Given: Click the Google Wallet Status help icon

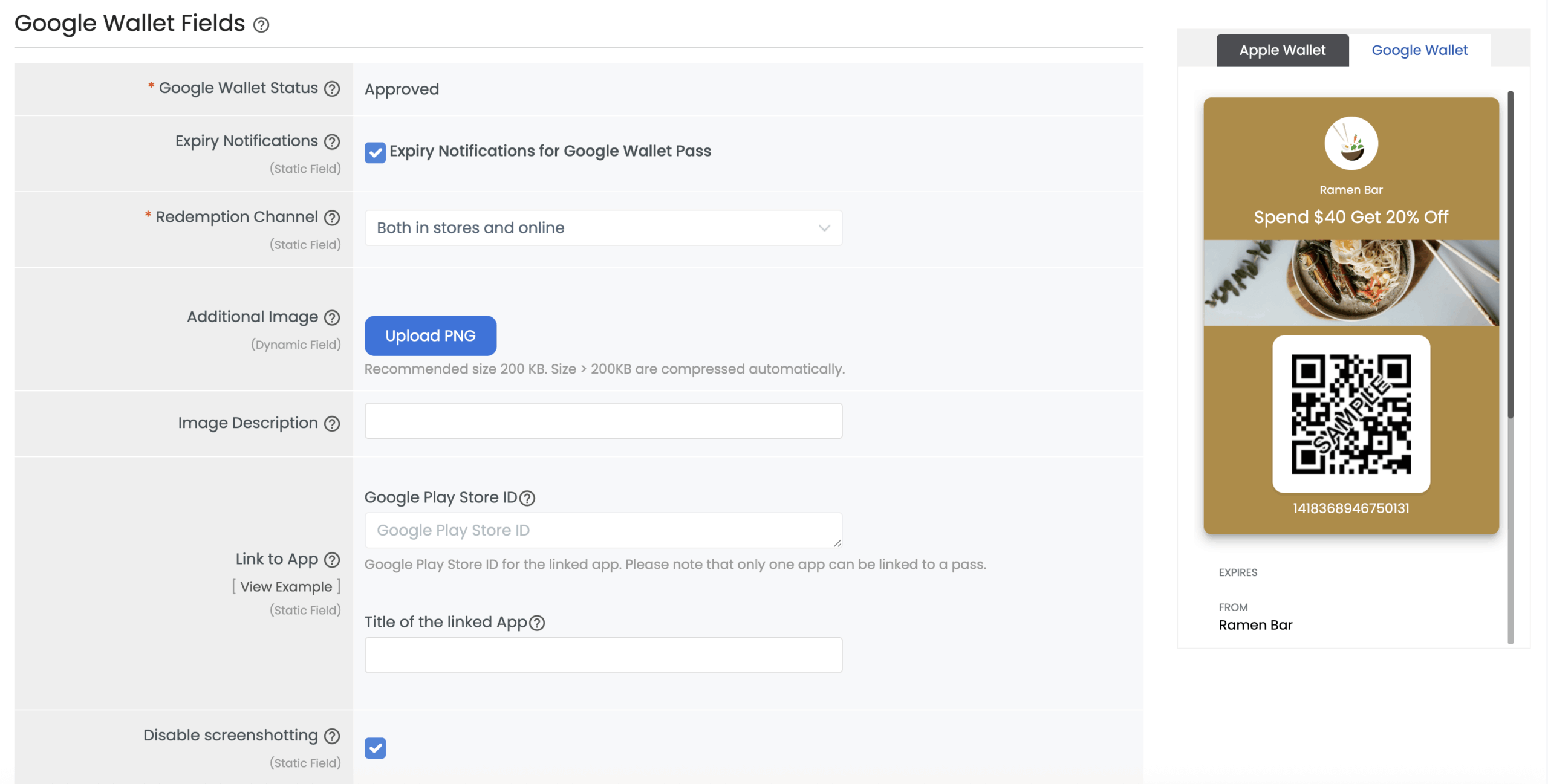Looking at the screenshot, I should [331, 89].
